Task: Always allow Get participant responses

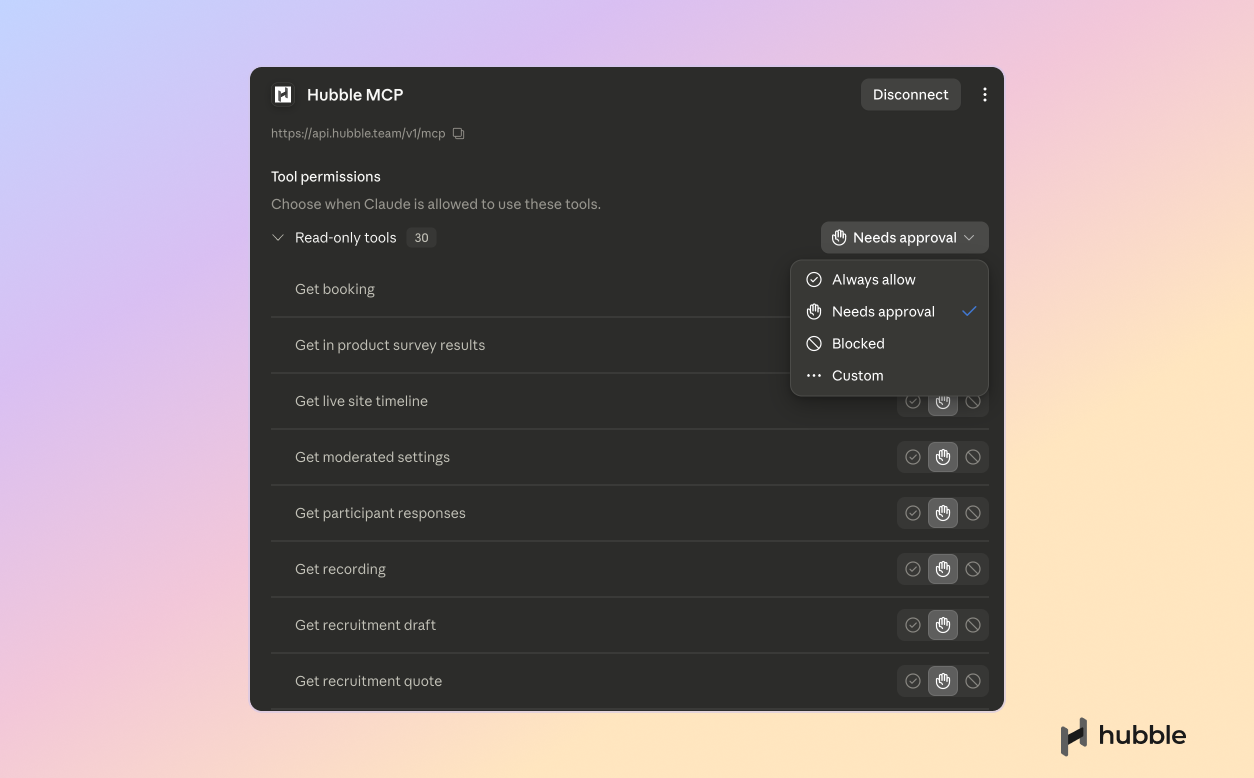Action: click(913, 513)
